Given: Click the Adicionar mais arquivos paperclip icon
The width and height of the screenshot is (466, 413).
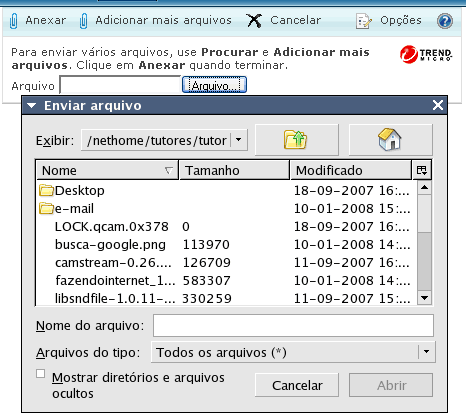Looking at the screenshot, I should (84, 21).
